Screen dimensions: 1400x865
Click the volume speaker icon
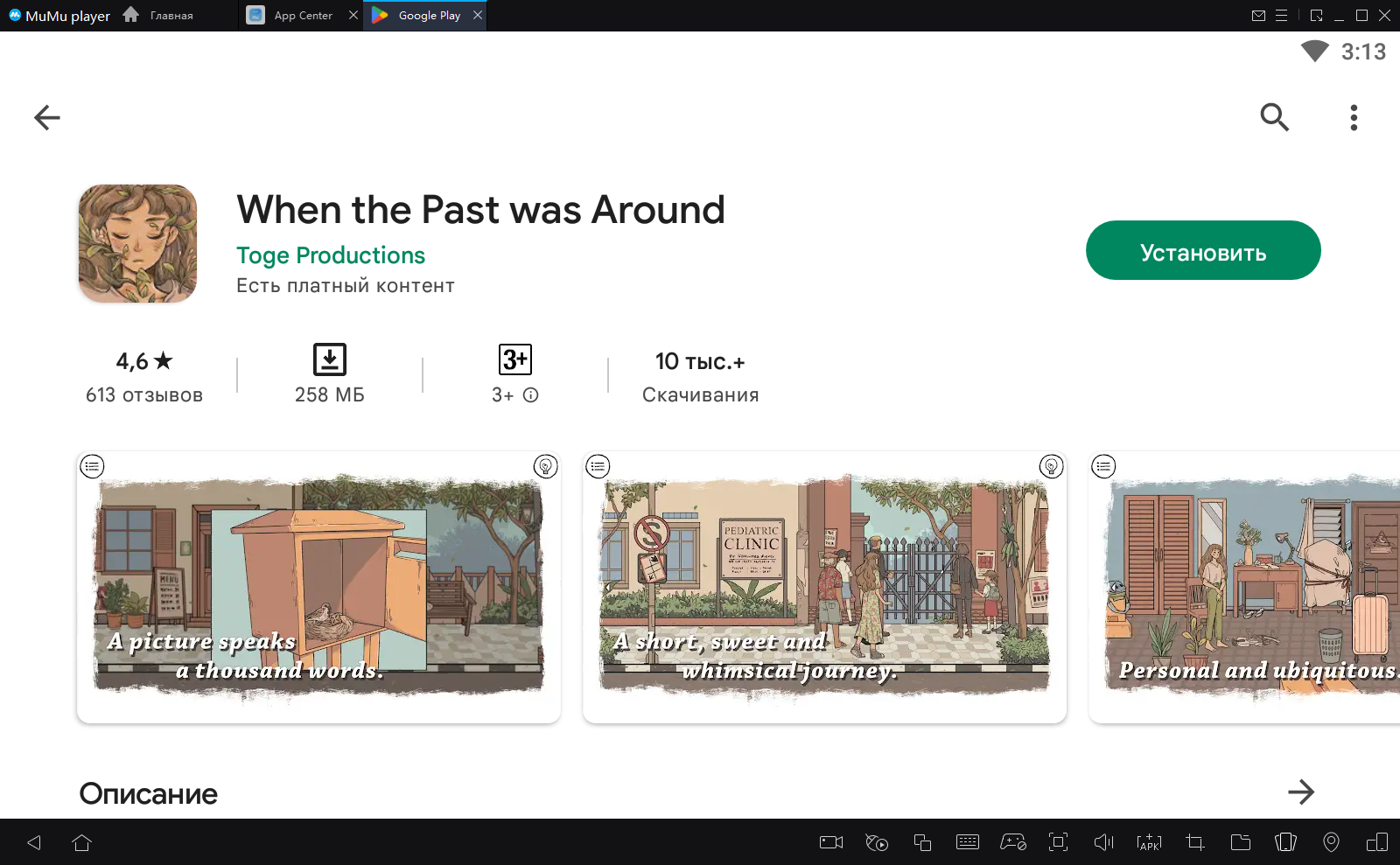click(1103, 842)
